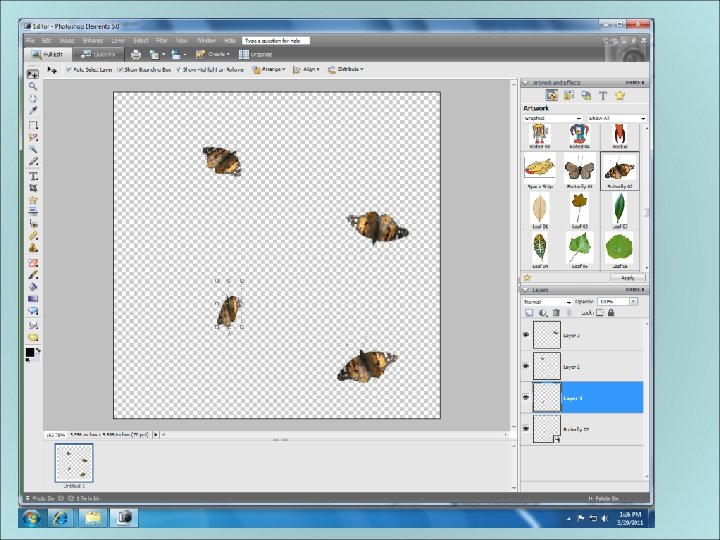
Task: Click the Organize button
Action: 256,55
